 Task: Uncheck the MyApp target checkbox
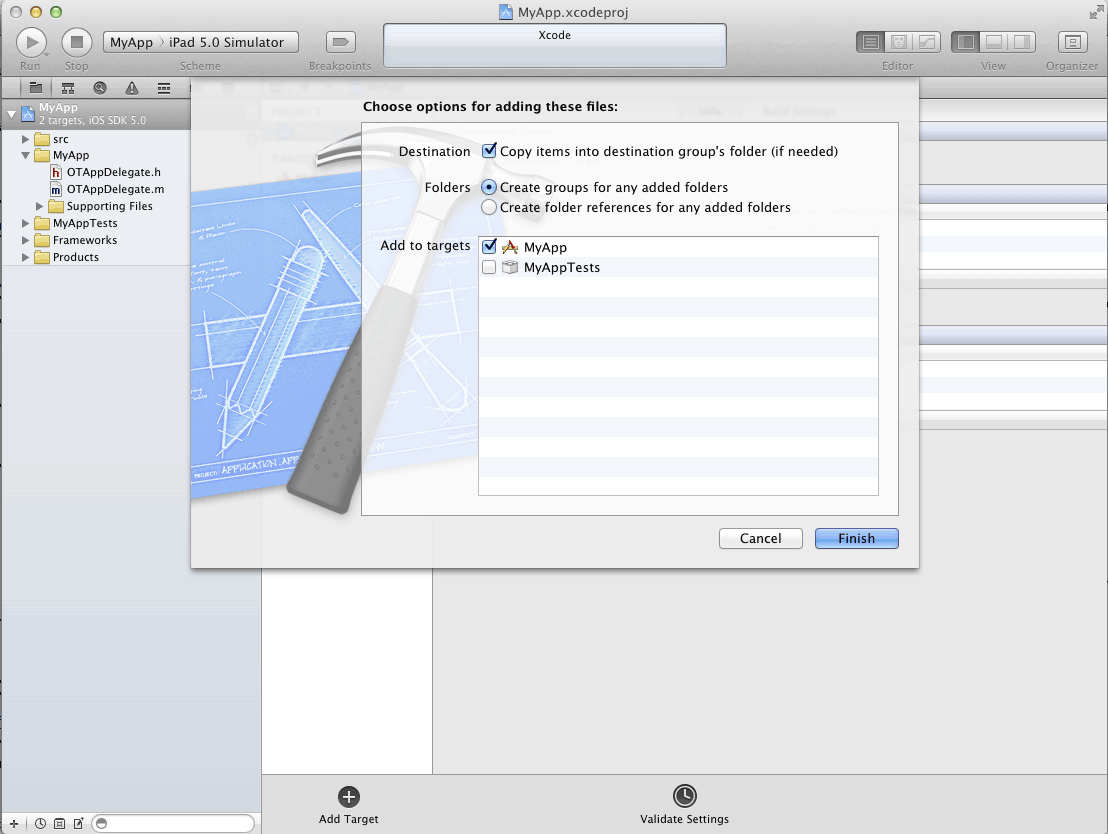(x=489, y=246)
